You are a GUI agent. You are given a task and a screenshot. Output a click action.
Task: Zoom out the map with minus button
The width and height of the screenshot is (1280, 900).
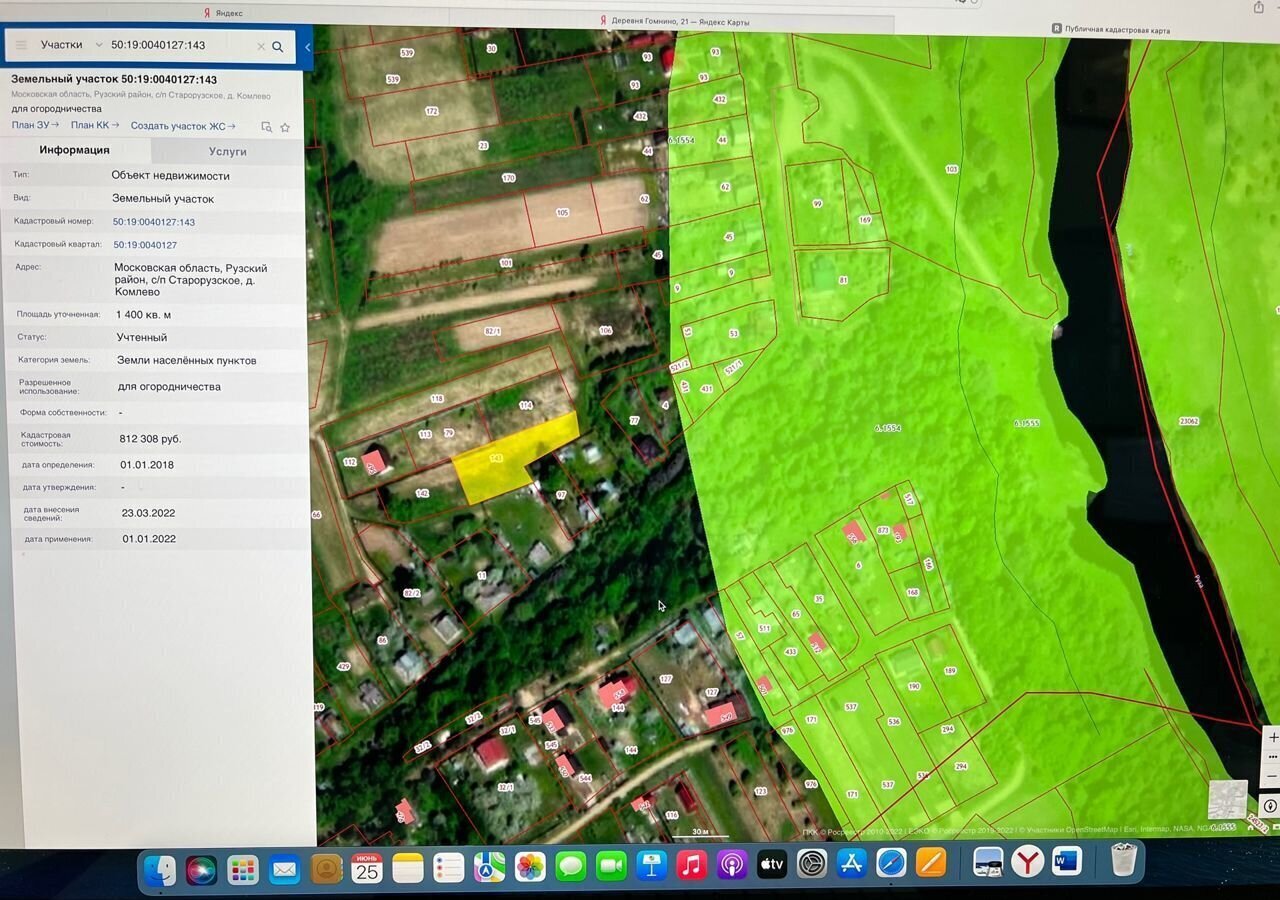coord(1272,775)
